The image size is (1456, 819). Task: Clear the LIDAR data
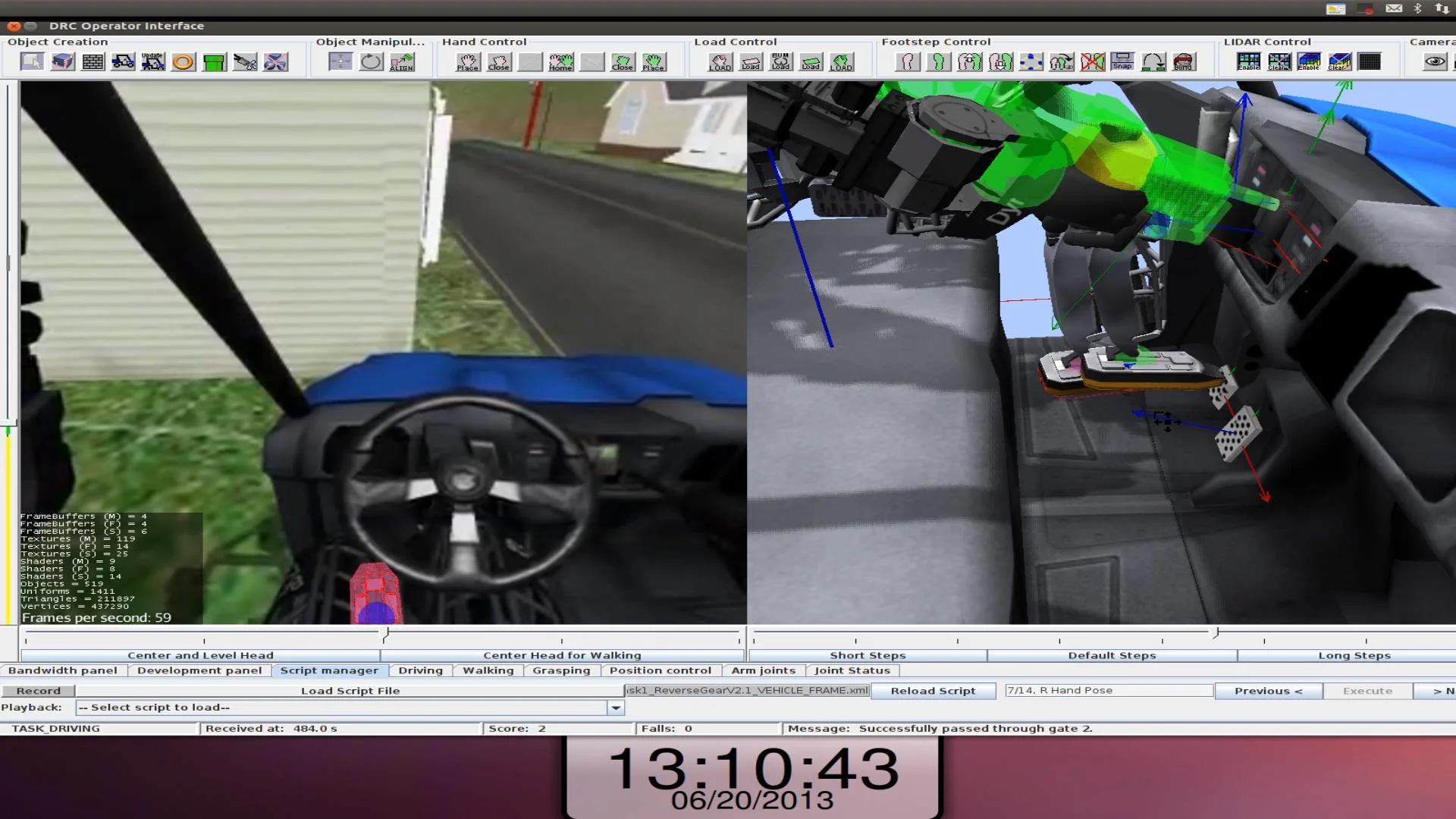click(x=1279, y=61)
